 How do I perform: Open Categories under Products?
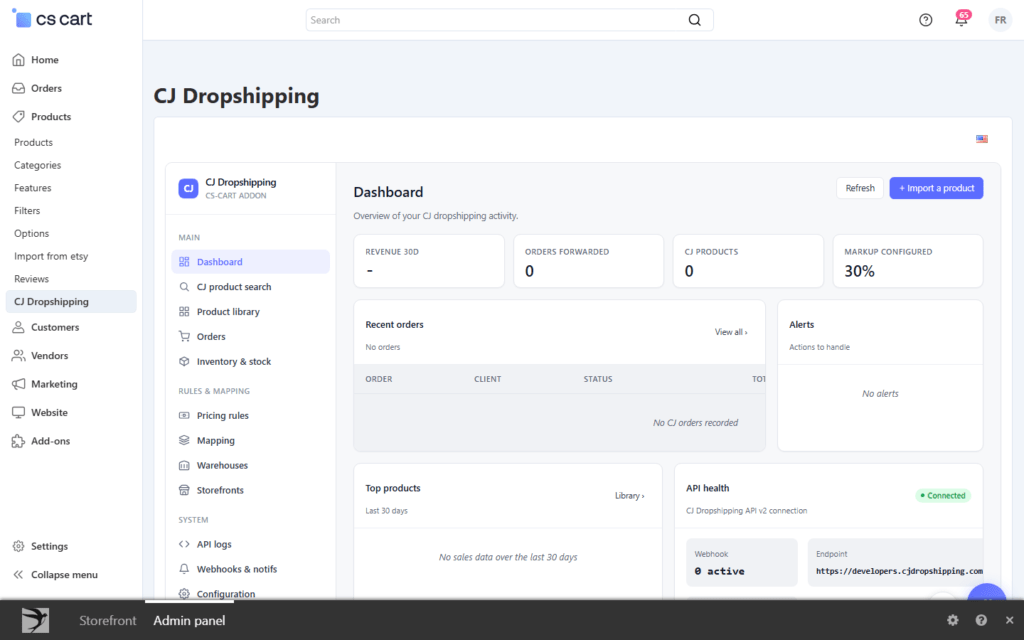38,165
